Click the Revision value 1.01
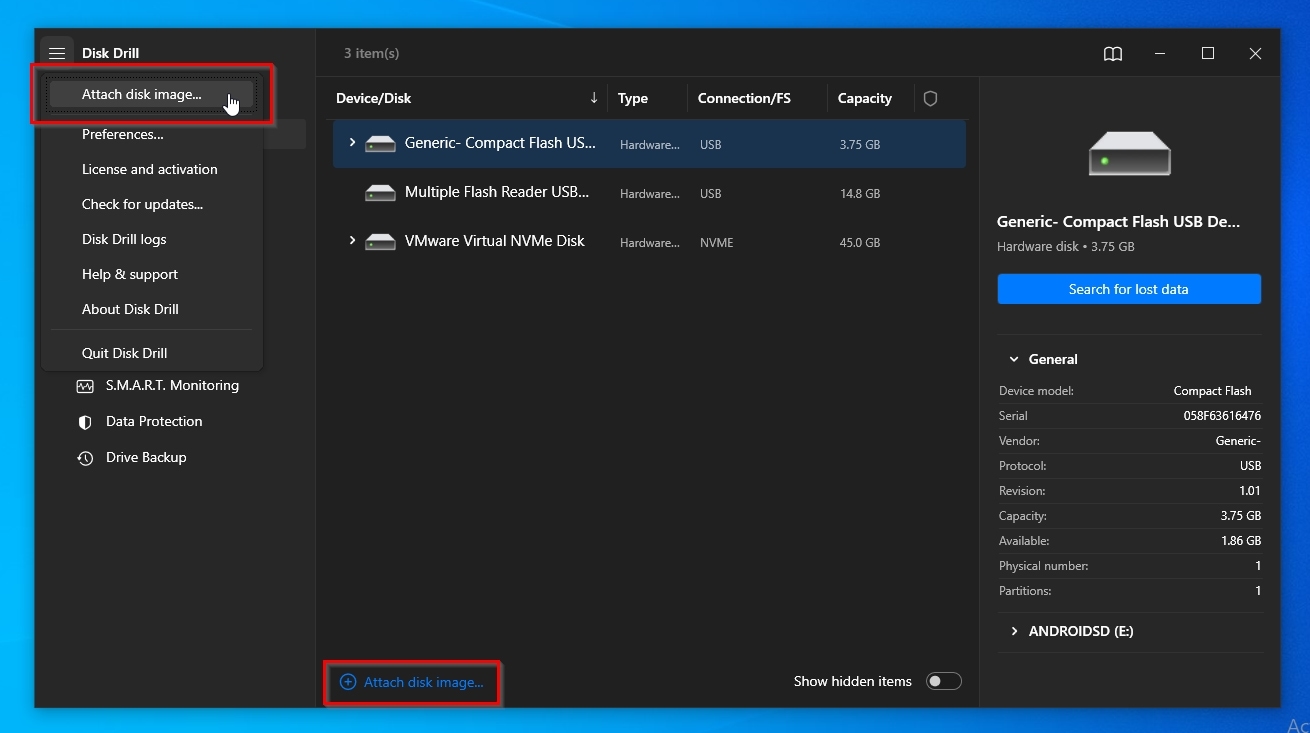Viewport: 1310px width, 733px height. click(1249, 491)
